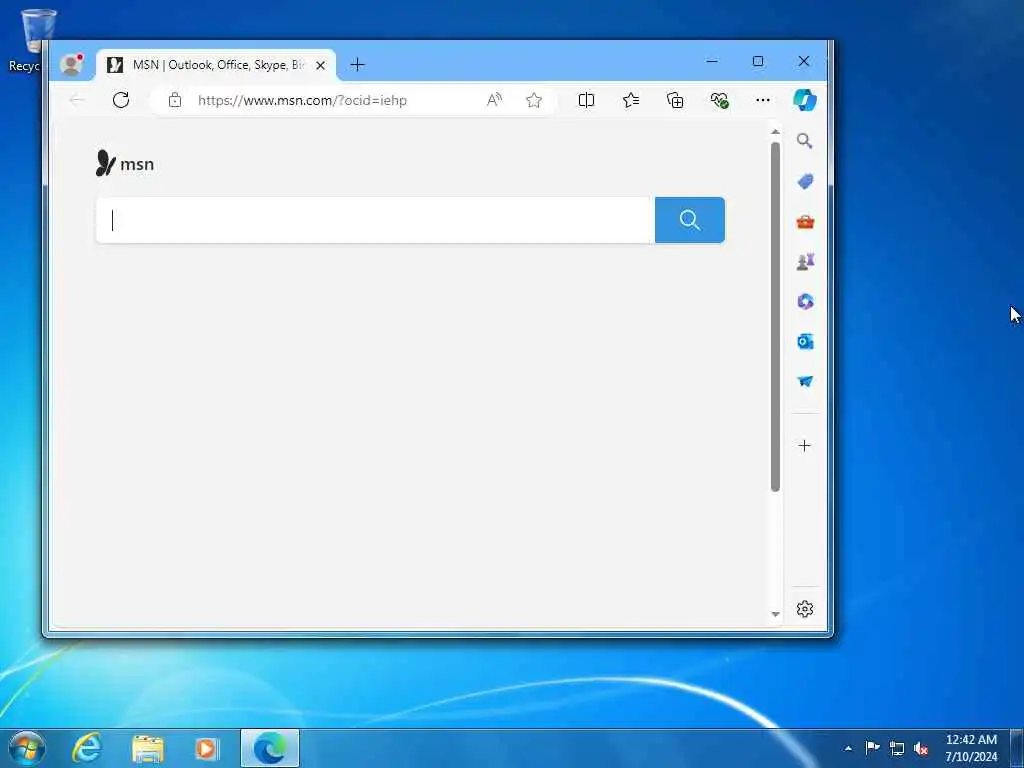Image resolution: width=1024 pixels, height=768 pixels.
Task: Click the blue search button
Action: [690, 220]
